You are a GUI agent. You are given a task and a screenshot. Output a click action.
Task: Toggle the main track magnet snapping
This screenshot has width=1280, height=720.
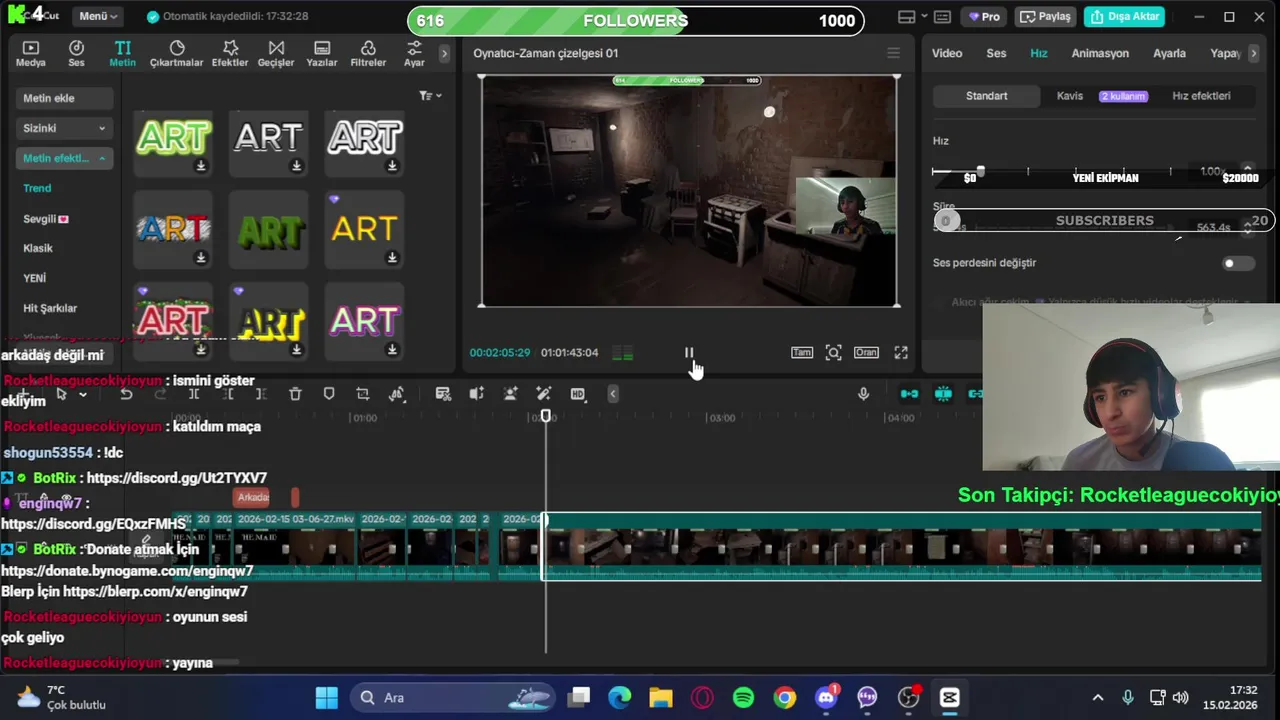point(909,394)
